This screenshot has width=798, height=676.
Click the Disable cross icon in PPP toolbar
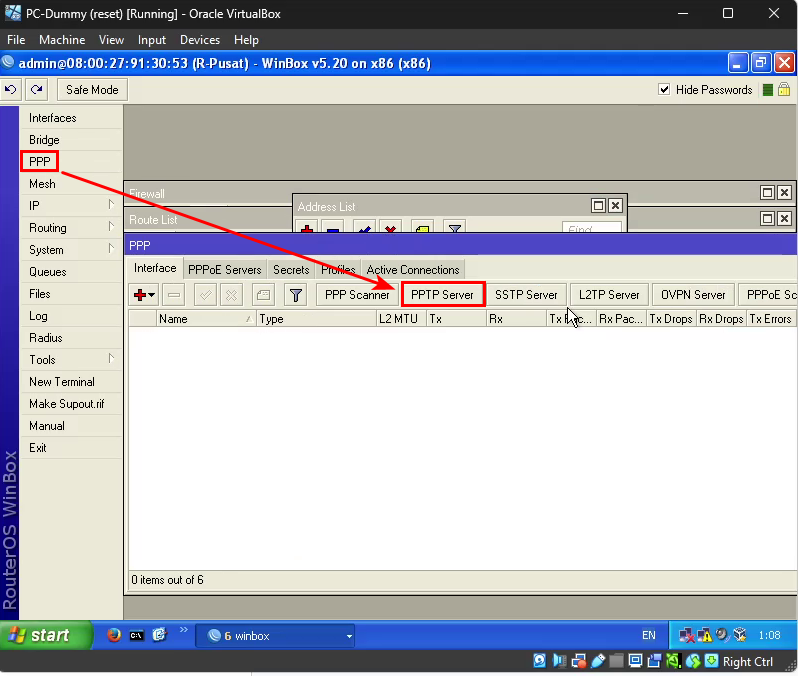232,295
